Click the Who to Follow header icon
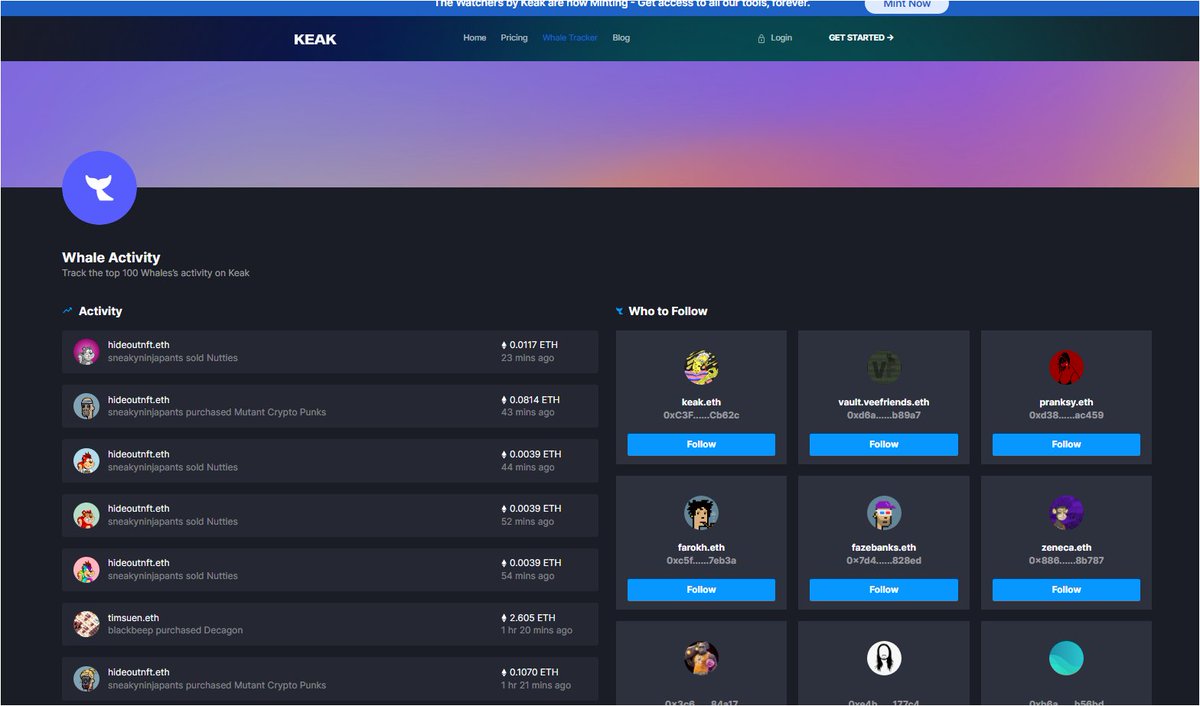 click(x=620, y=311)
